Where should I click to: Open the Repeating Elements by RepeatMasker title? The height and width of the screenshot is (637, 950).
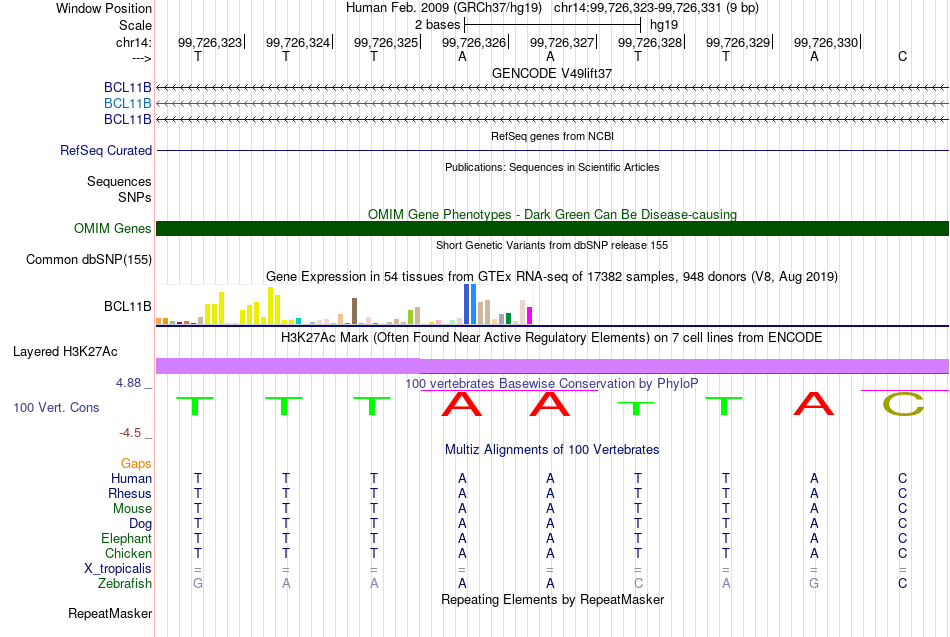pyautogui.click(x=552, y=600)
